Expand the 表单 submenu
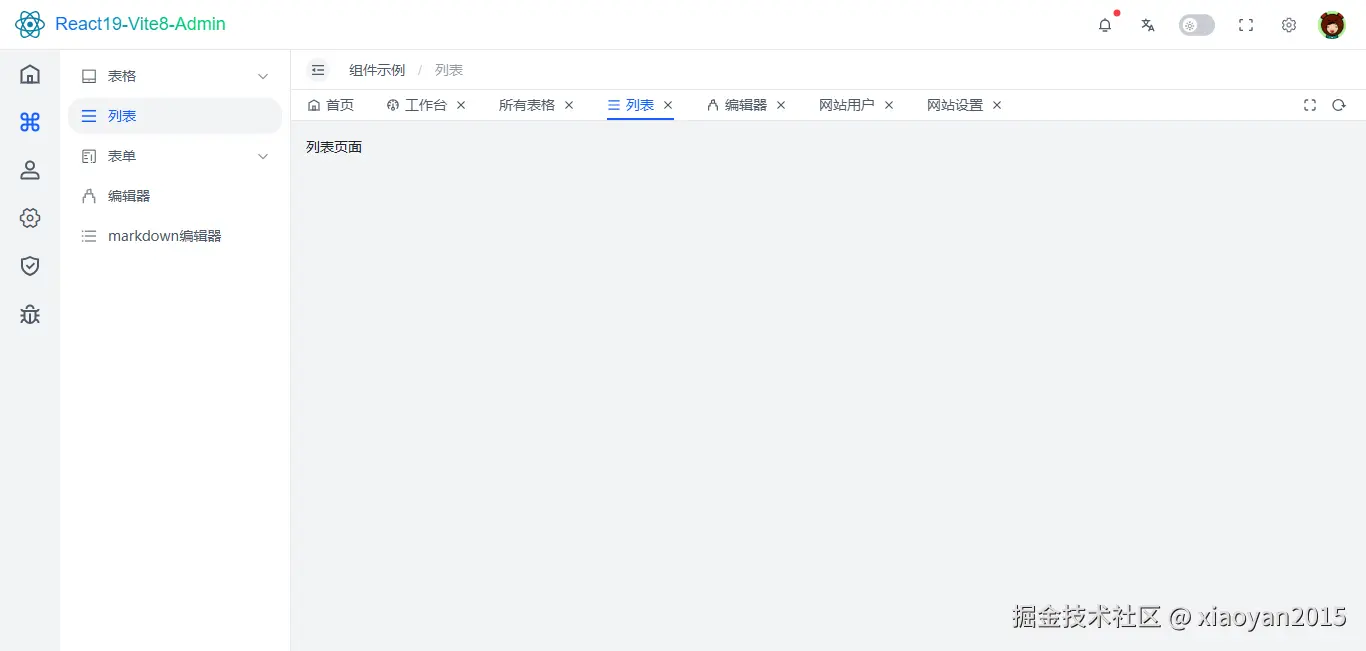 [x=175, y=156]
